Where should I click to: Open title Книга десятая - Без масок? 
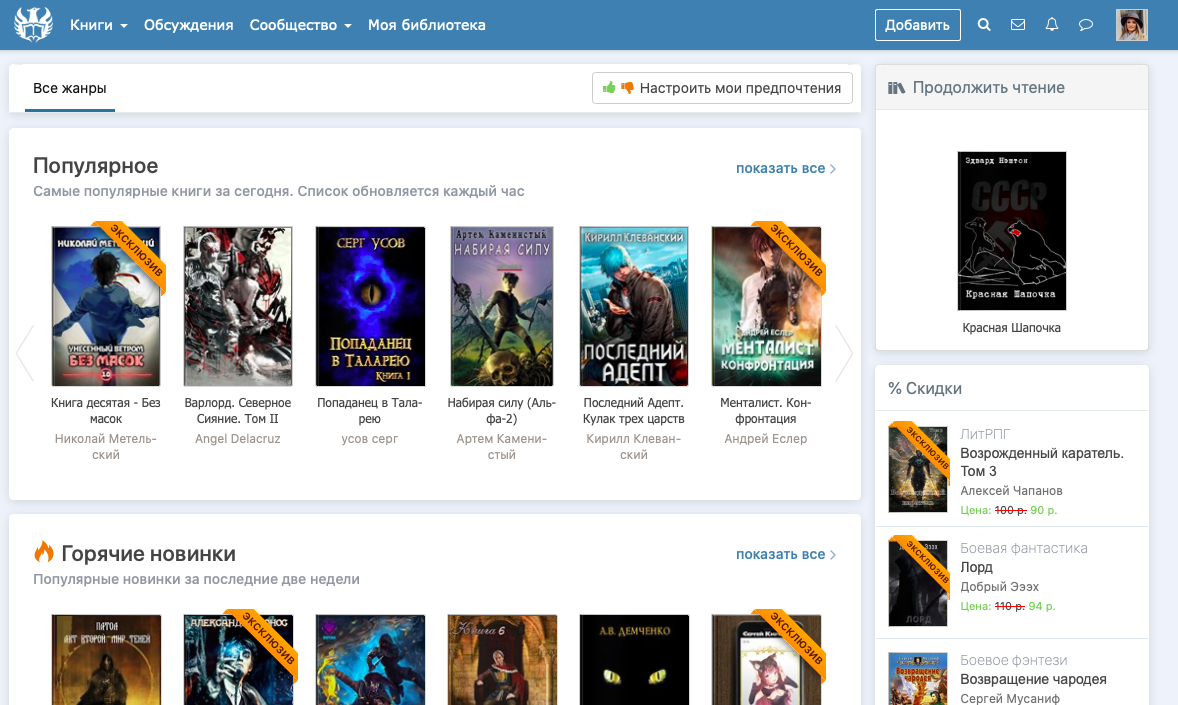point(106,410)
